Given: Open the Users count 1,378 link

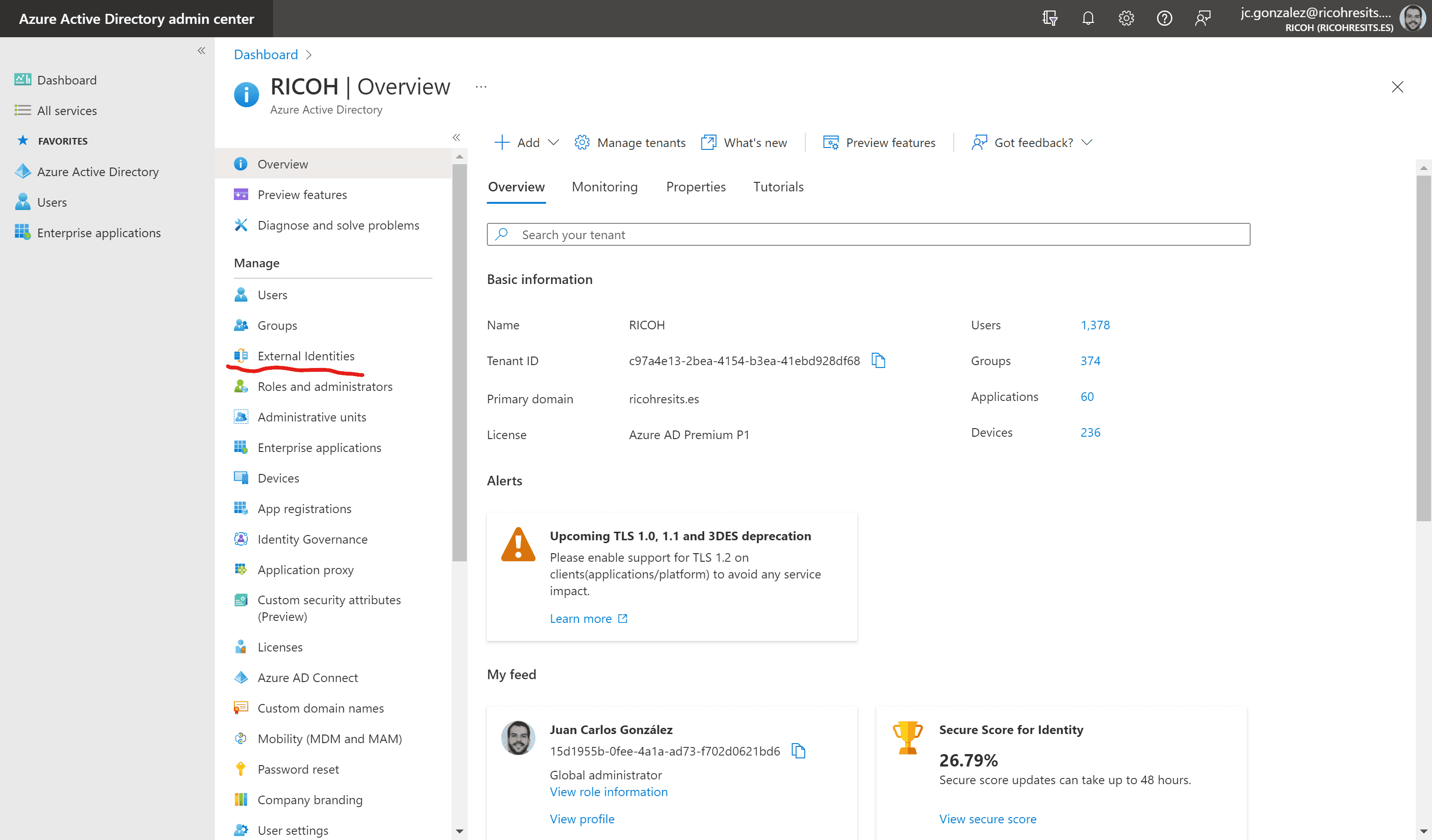Looking at the screenshot, I should [x=1095, y=325].
